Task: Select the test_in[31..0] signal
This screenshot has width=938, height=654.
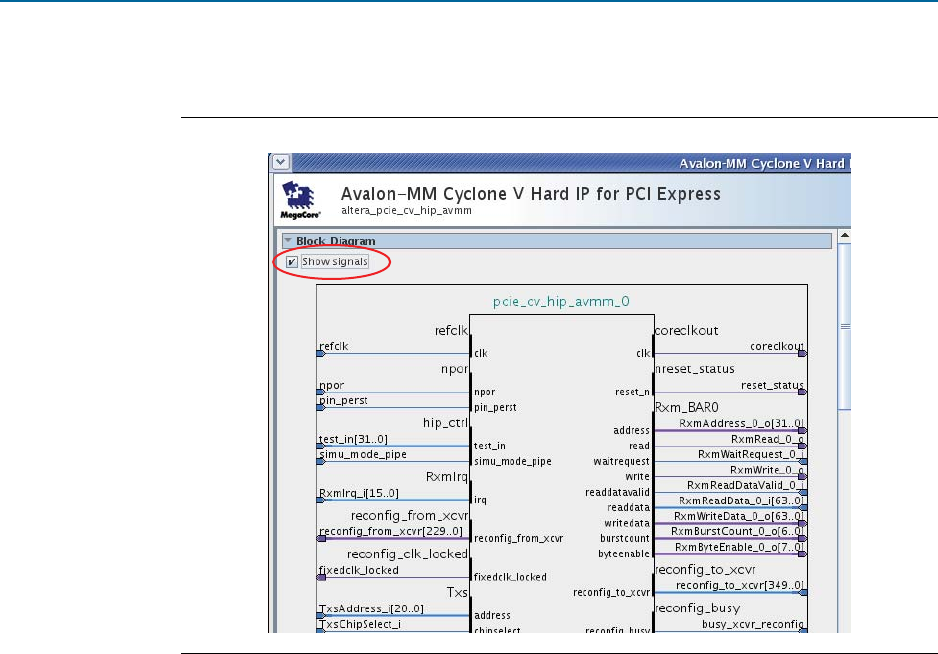Action: (x=353, y=439)
